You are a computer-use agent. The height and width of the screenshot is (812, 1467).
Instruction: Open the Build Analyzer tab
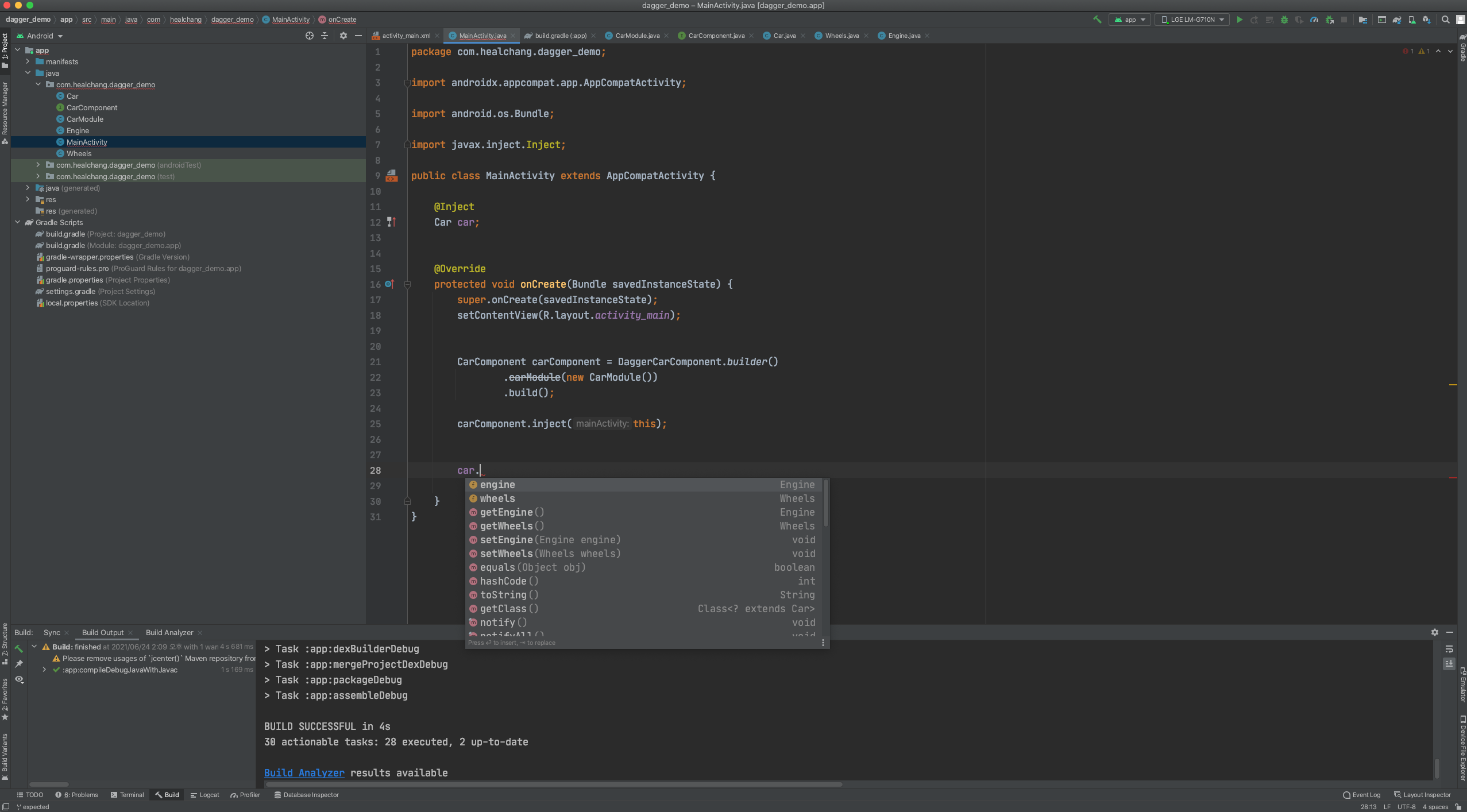[x=169, y=632]
